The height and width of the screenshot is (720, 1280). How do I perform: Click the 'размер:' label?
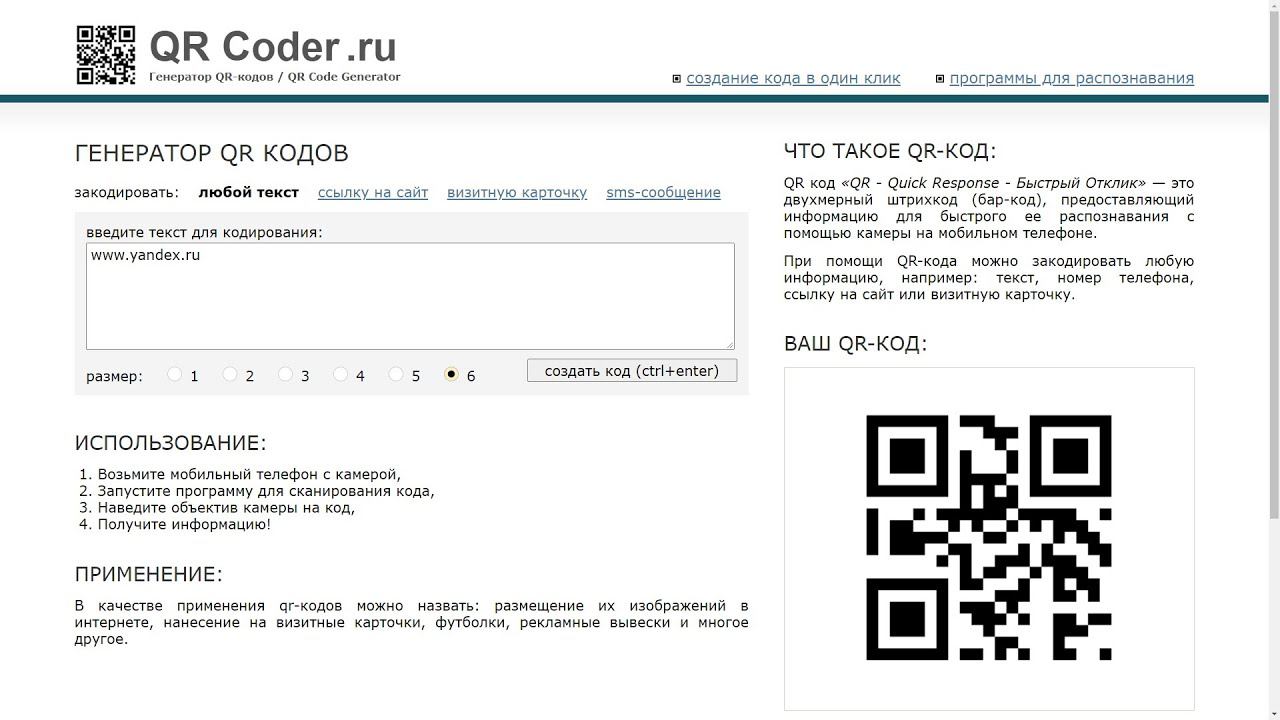coord(115,377)
